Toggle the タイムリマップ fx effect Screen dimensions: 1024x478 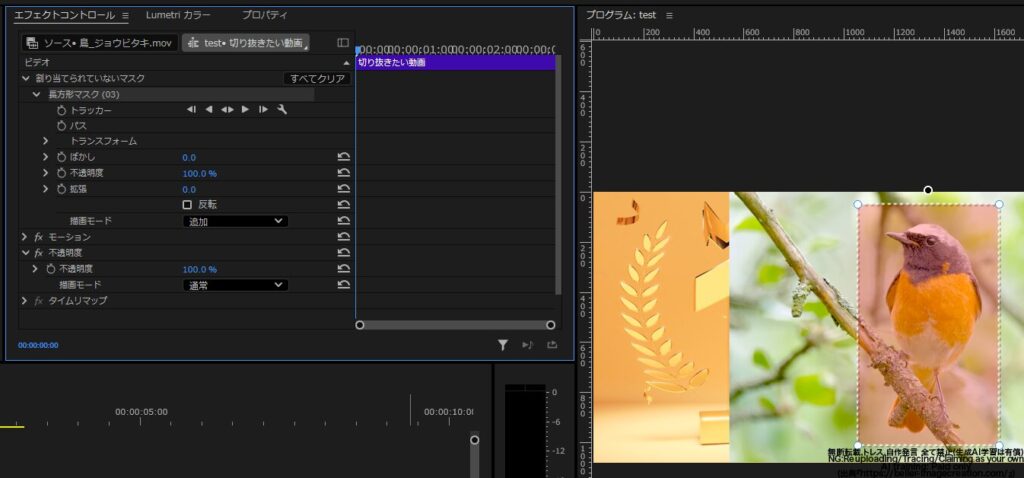[39, 301]
